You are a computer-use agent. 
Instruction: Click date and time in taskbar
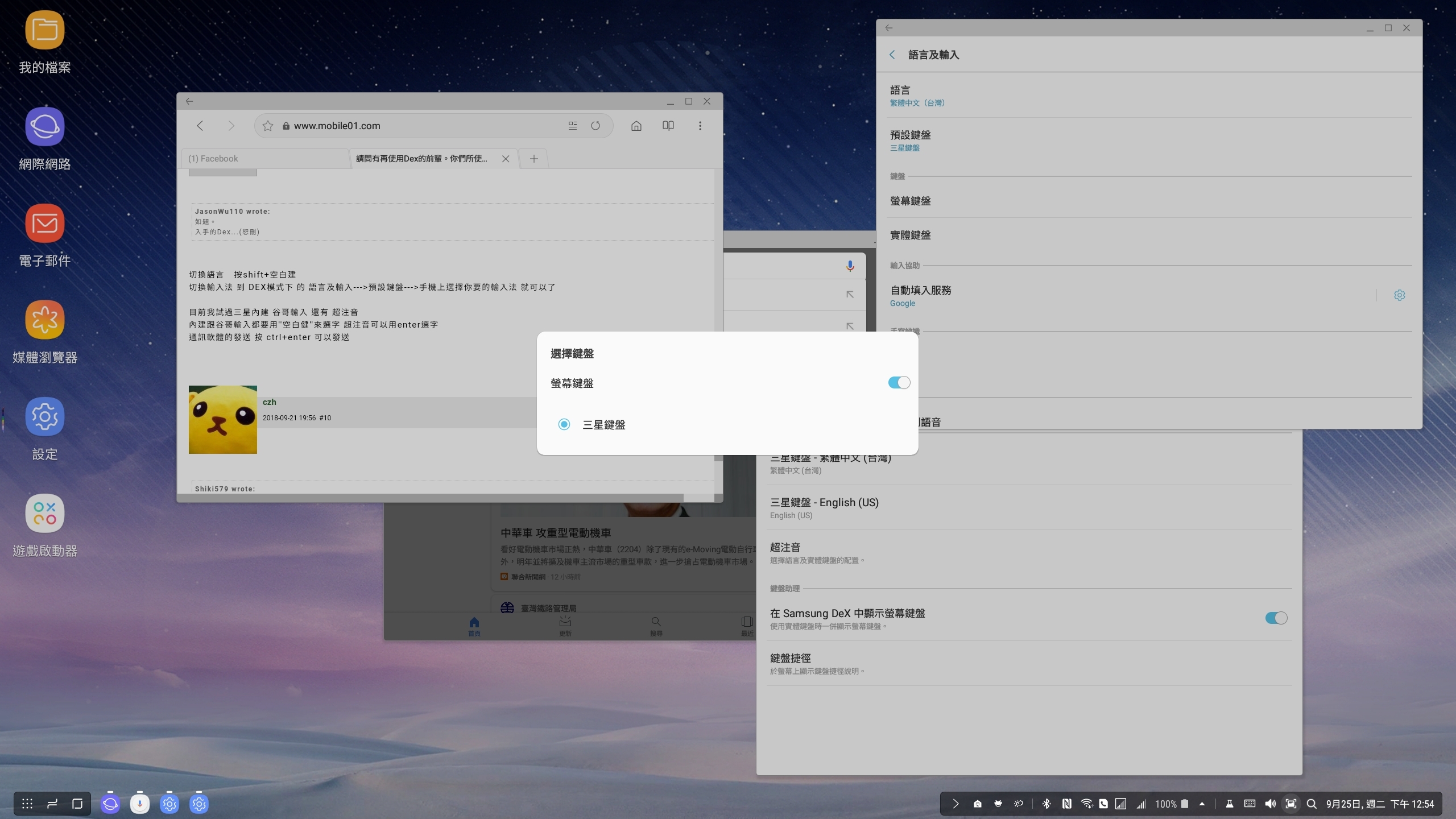tap(1380, 804)
